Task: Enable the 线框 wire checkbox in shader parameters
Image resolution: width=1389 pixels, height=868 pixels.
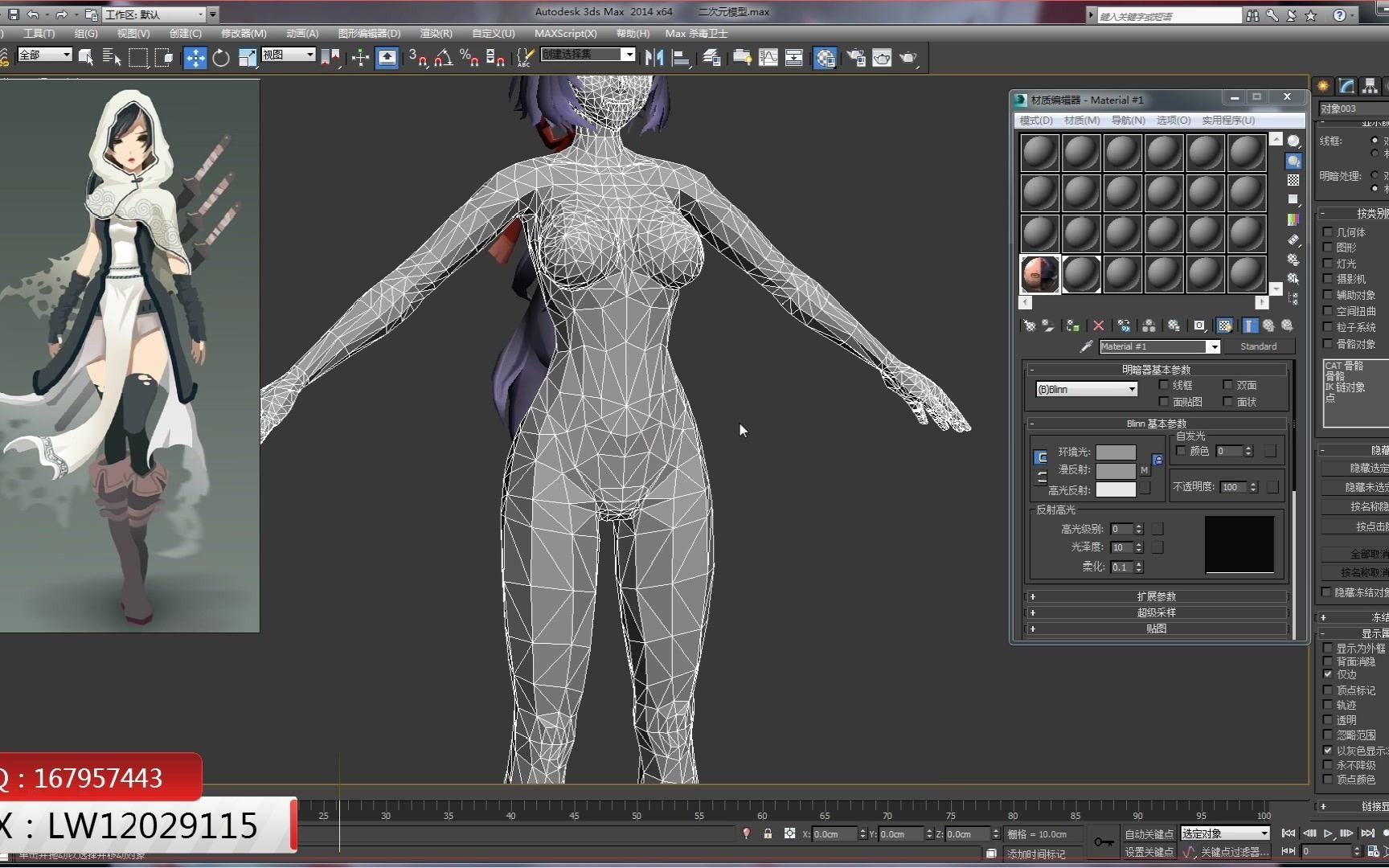Action: coord(1164,385)
